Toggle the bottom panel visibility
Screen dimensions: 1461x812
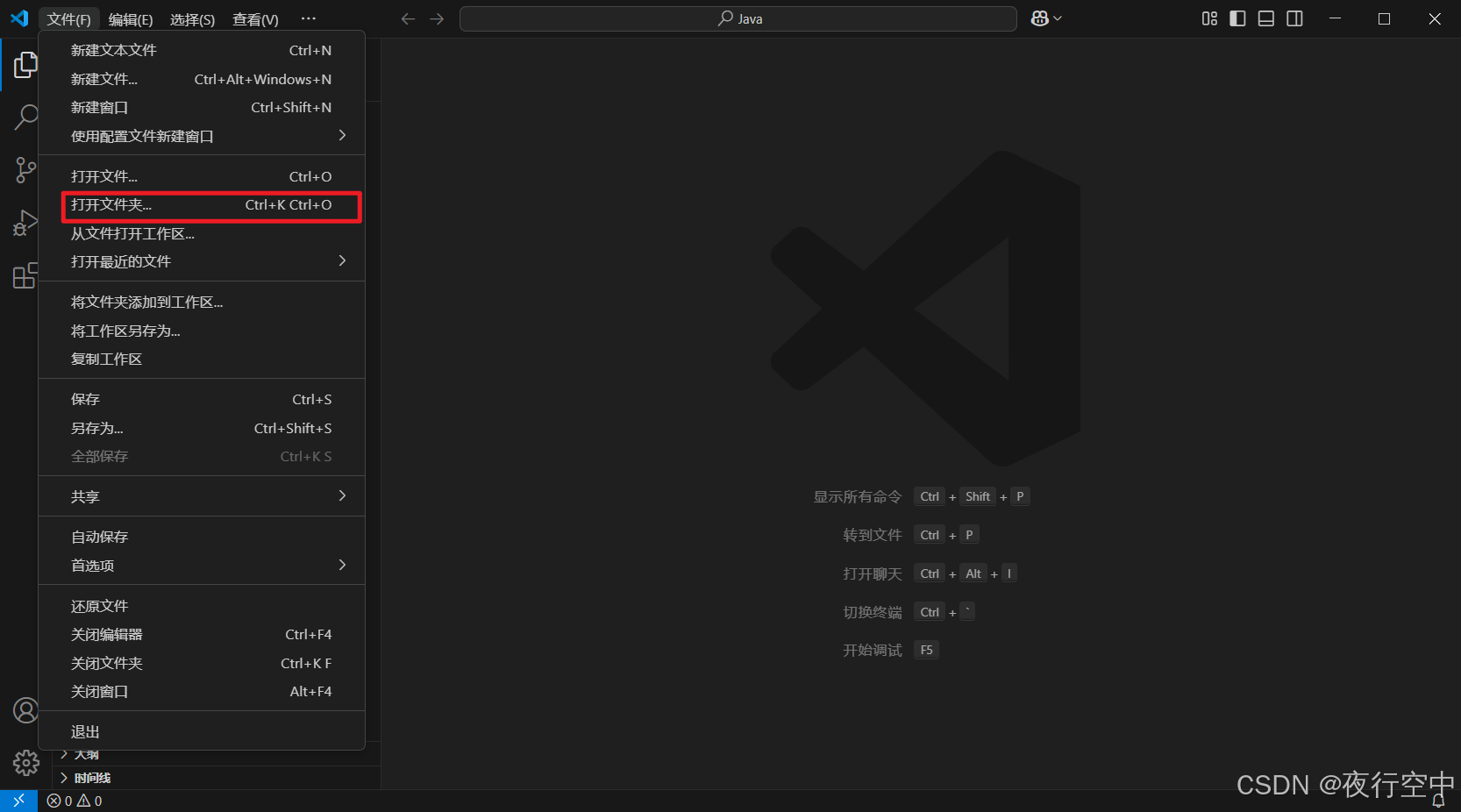pos(1266,18)
